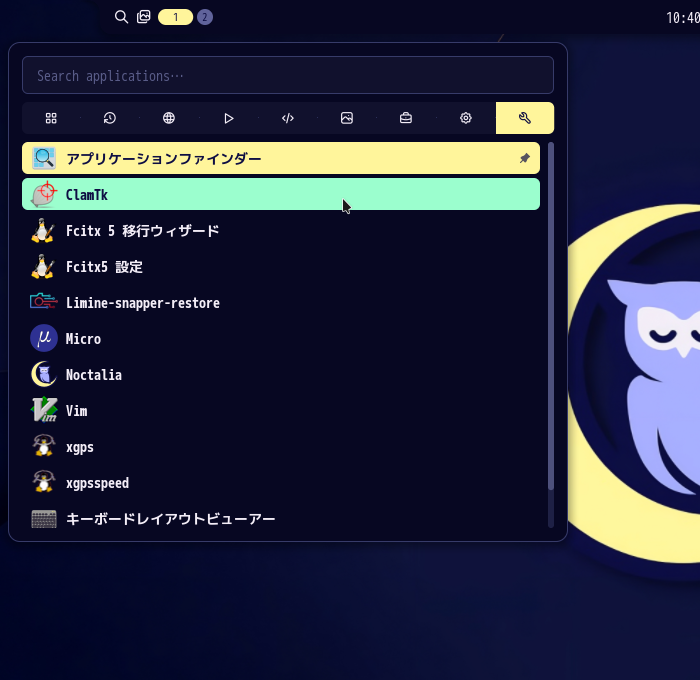Launch Vim

coord(281,411)
